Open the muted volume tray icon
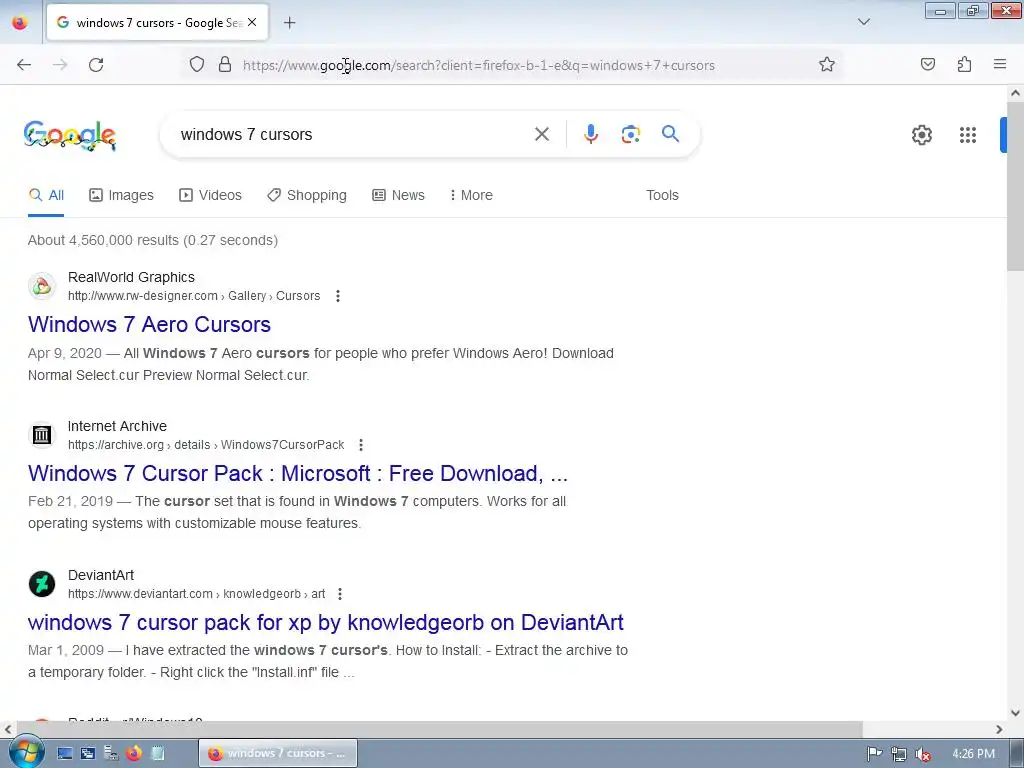1024x768 pixels. point(922,754)
